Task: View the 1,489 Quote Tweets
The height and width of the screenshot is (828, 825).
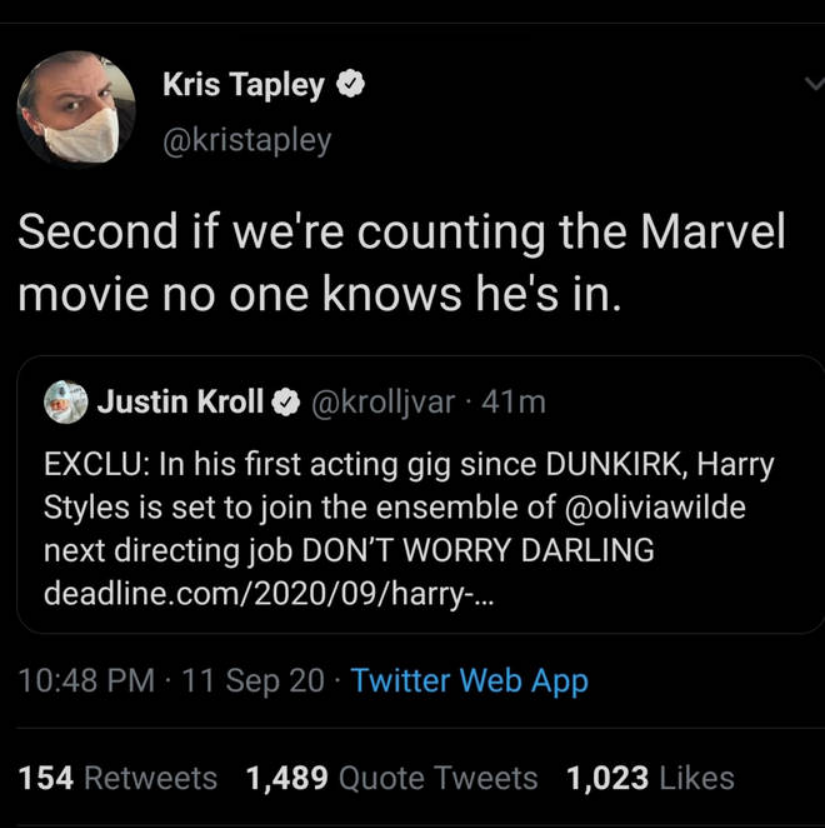Action: click(392, 777)
